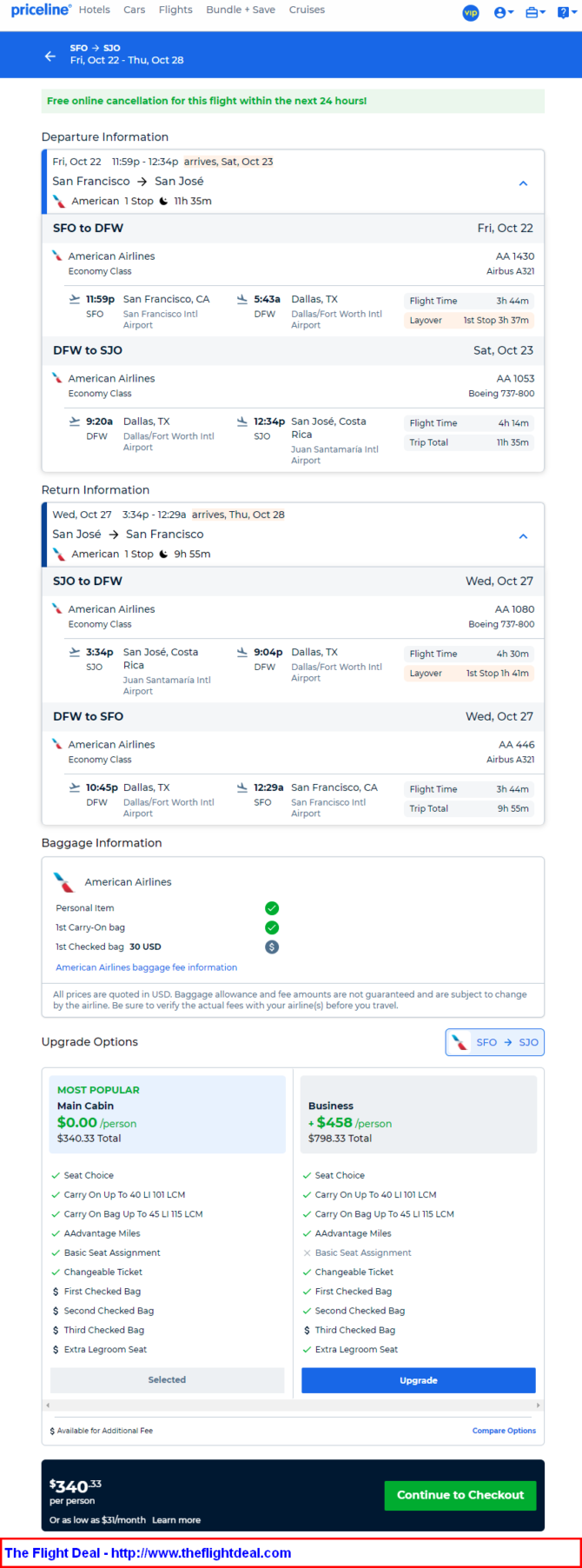This screenshot has width=582, height=1568.
Task: Open the help menu icon
Action: pyautogui.click(x=566, y=13)
